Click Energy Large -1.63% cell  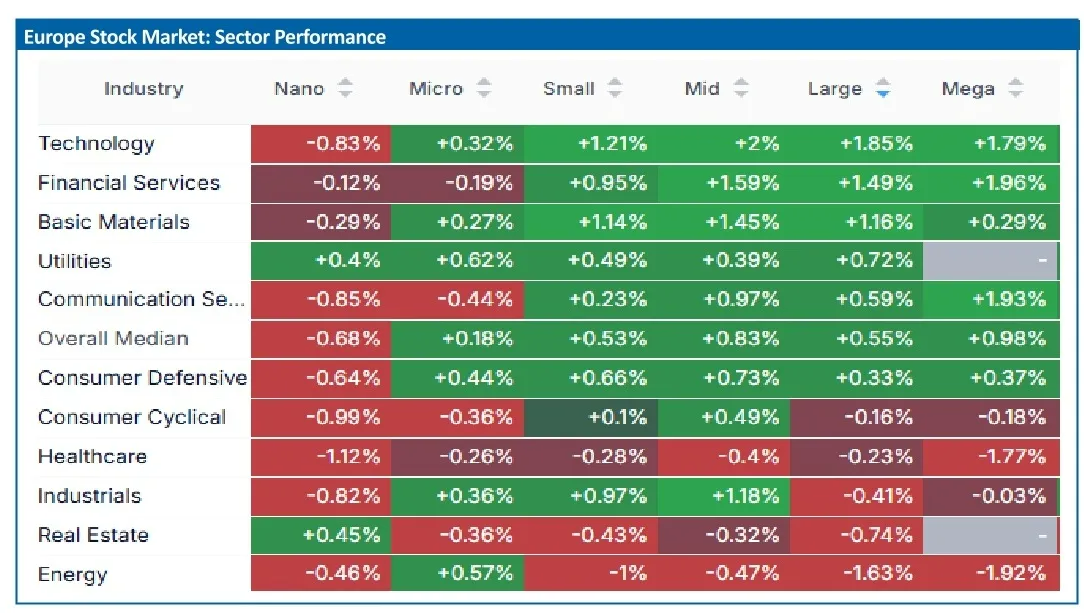[x=856, y=573]
